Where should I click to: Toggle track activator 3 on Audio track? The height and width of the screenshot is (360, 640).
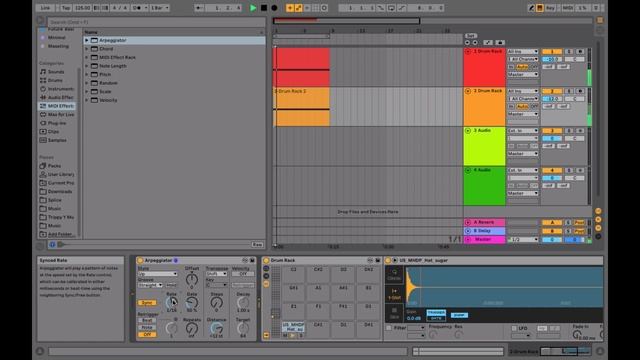[552, 131]
